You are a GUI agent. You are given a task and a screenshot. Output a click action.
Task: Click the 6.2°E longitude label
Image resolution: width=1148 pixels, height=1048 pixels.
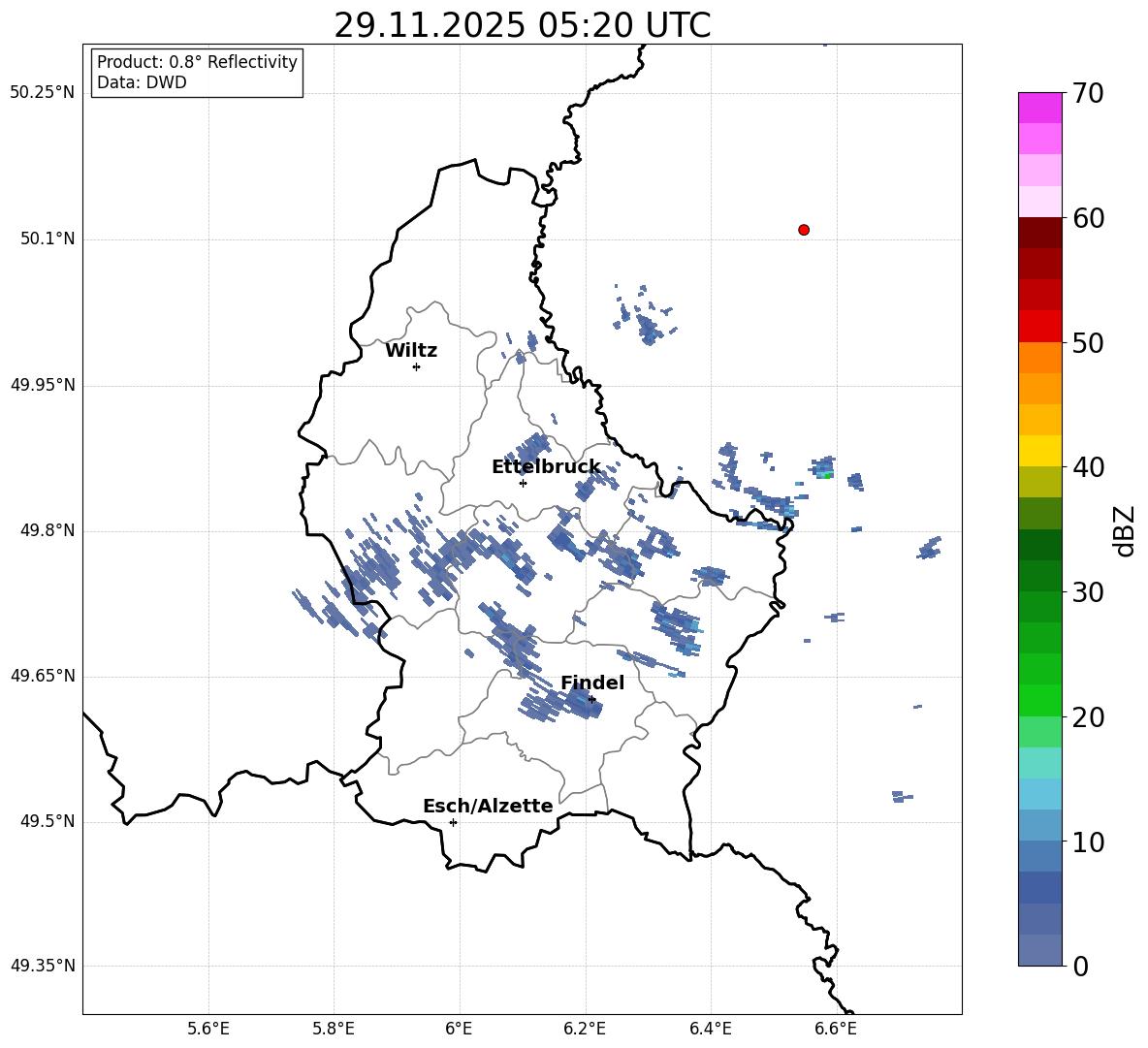(585, 1029)
